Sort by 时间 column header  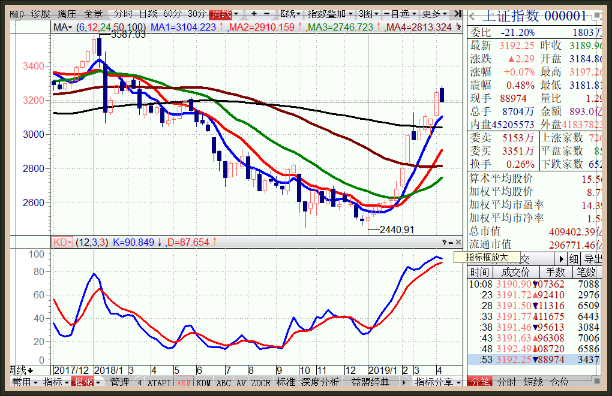point(480,272)
